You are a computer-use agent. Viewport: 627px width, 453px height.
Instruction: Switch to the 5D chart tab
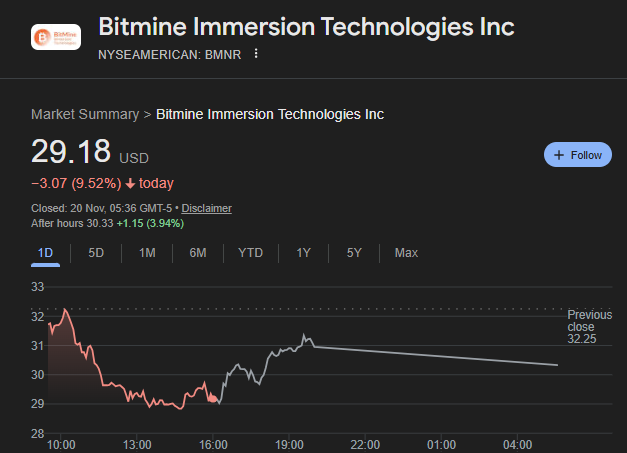(96, 252)
